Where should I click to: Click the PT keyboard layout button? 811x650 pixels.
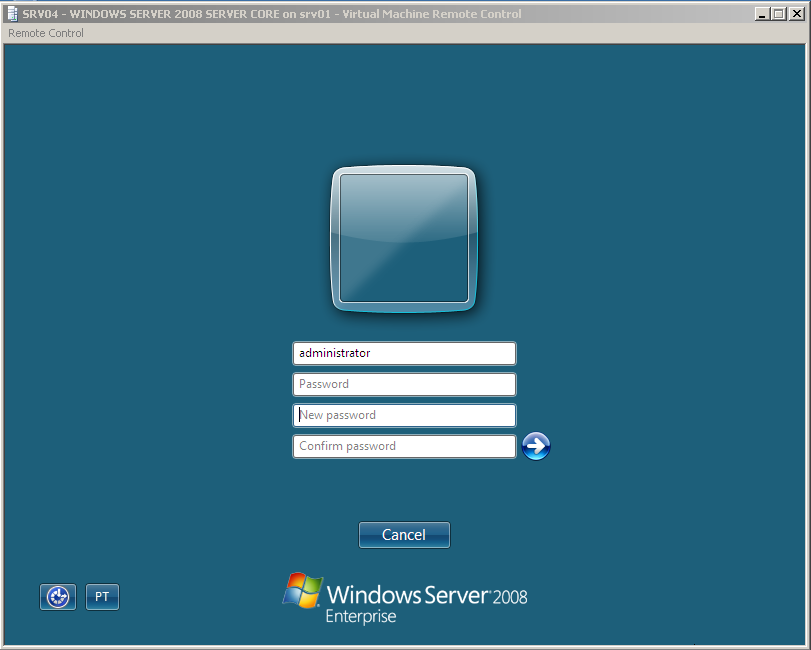pos(102,597)
